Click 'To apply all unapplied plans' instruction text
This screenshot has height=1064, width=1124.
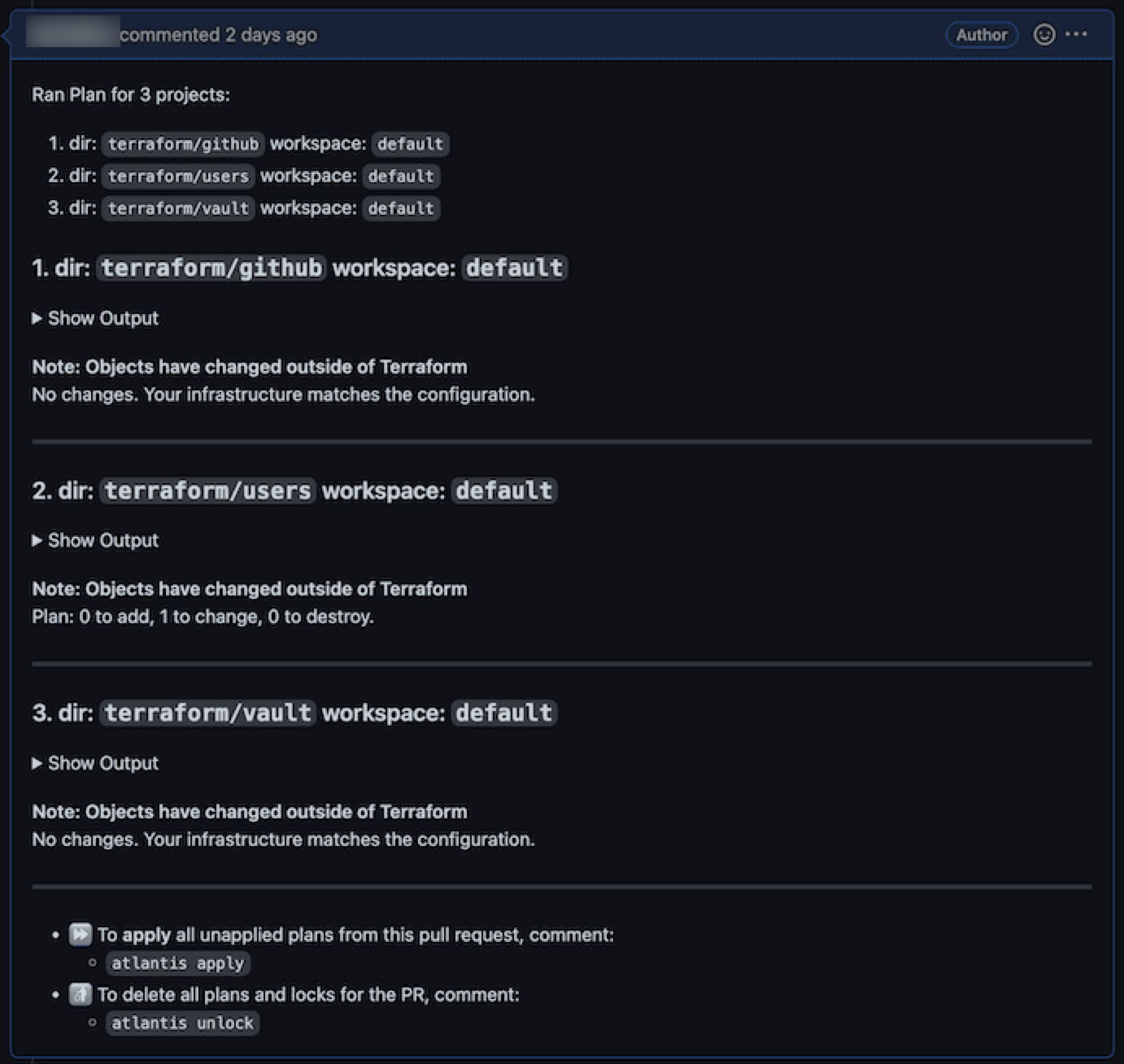pos(355,935)
